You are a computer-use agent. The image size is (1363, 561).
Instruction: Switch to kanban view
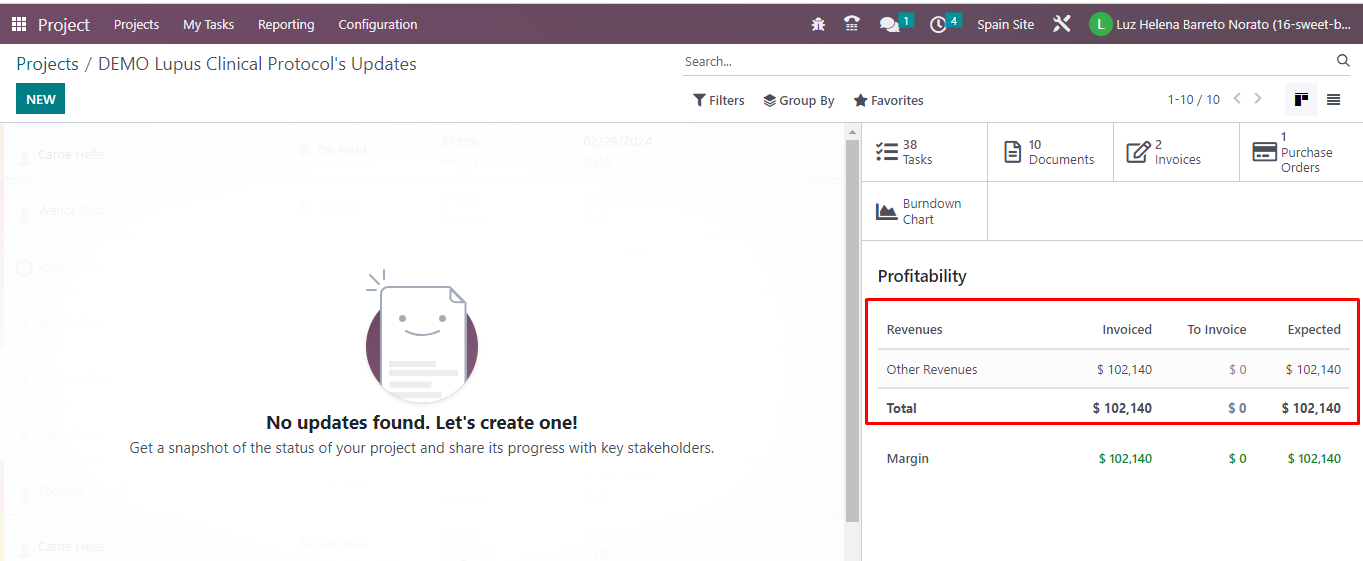(1301, 100)
